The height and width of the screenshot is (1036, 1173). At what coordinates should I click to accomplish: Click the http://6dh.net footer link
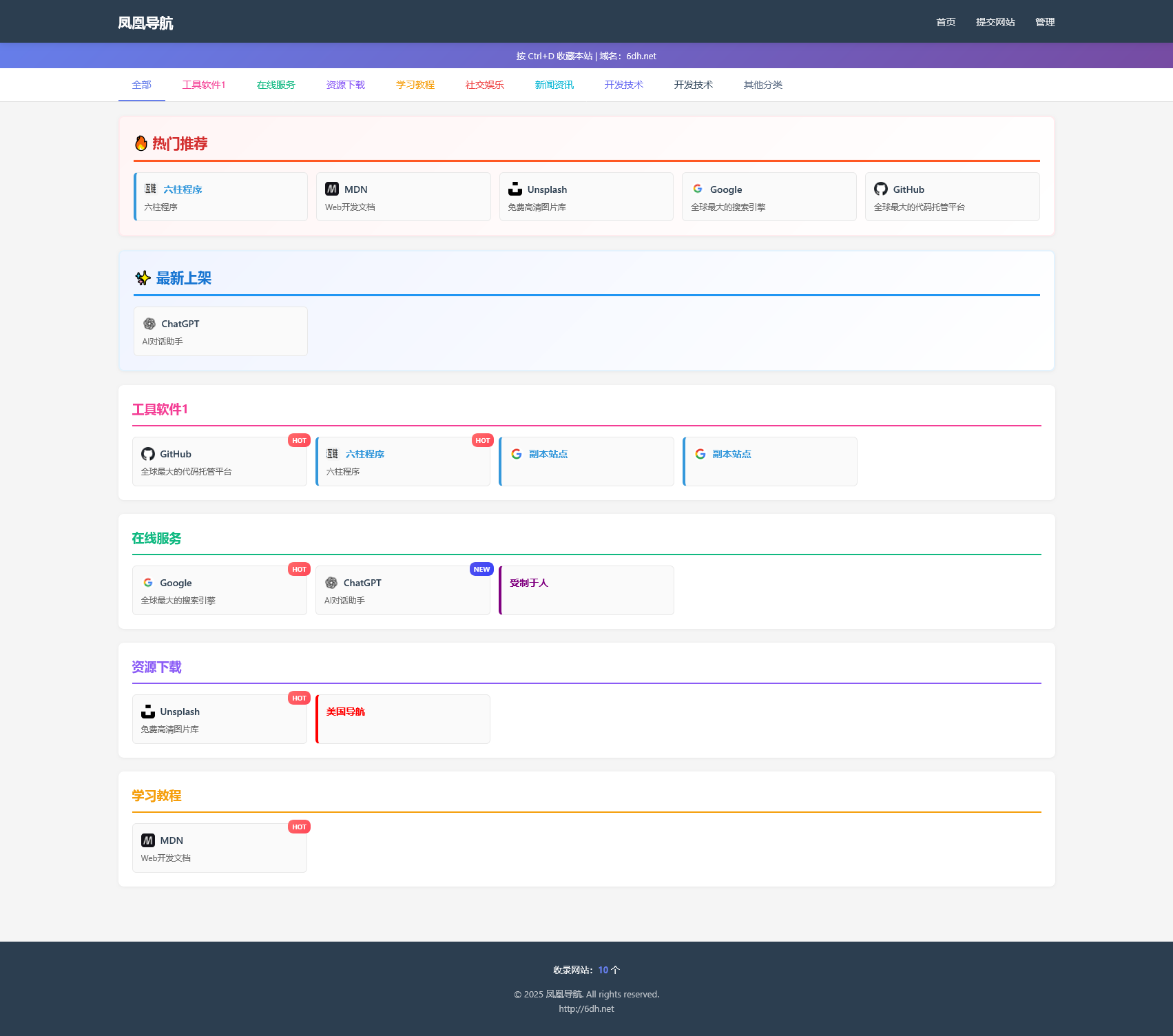586,1008
